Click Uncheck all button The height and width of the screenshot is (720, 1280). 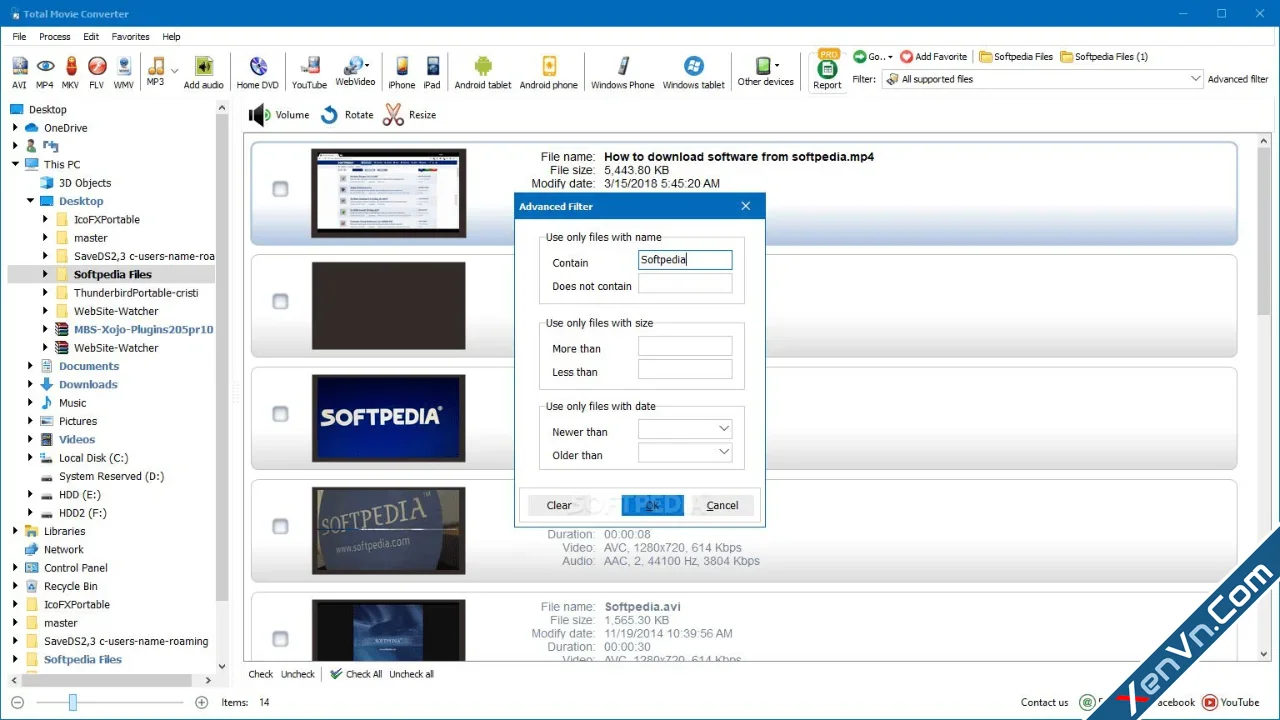pyautogui.click(x=411, y=674)
